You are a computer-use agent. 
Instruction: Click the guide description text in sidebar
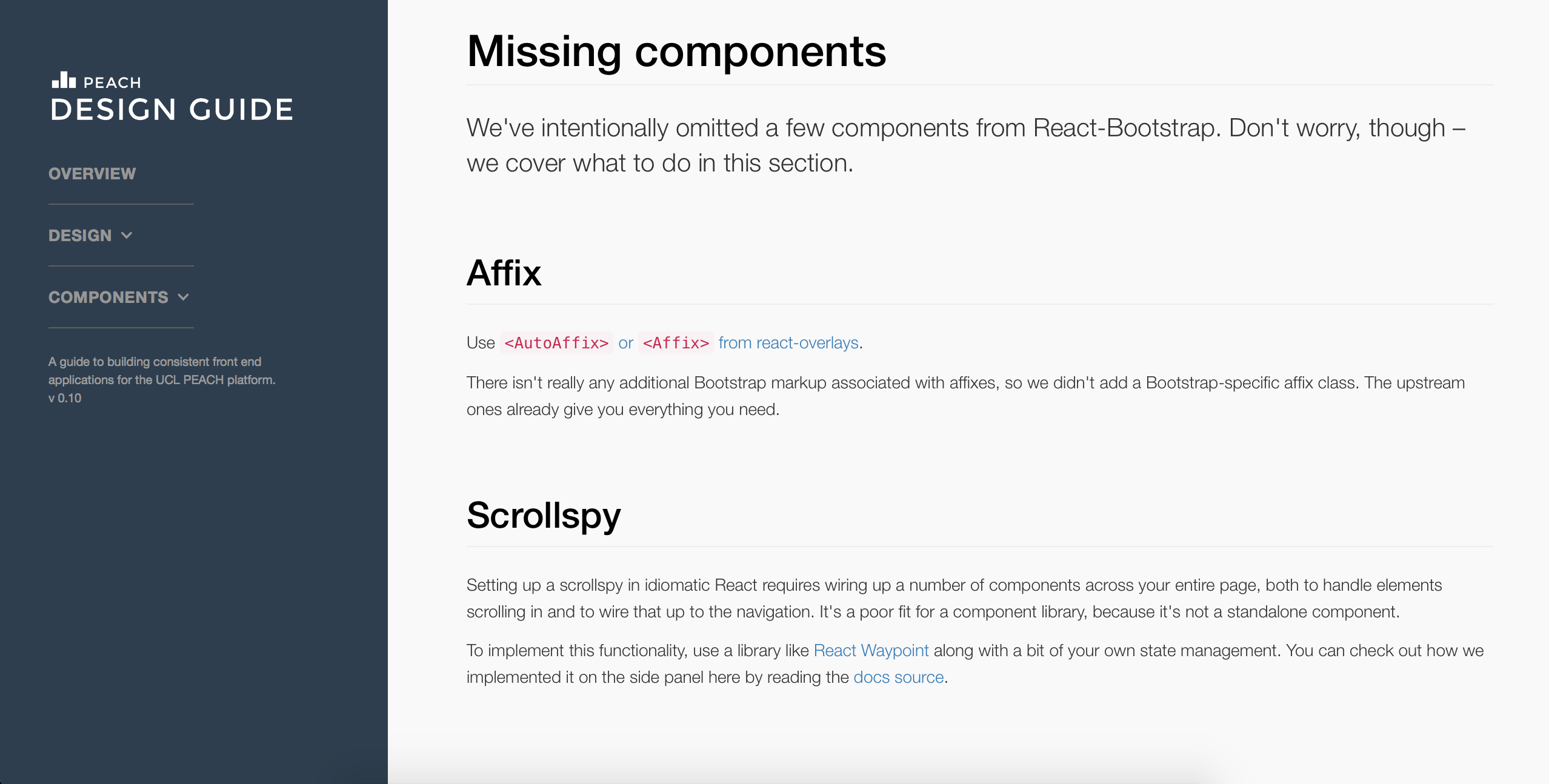tap(162, 371)
